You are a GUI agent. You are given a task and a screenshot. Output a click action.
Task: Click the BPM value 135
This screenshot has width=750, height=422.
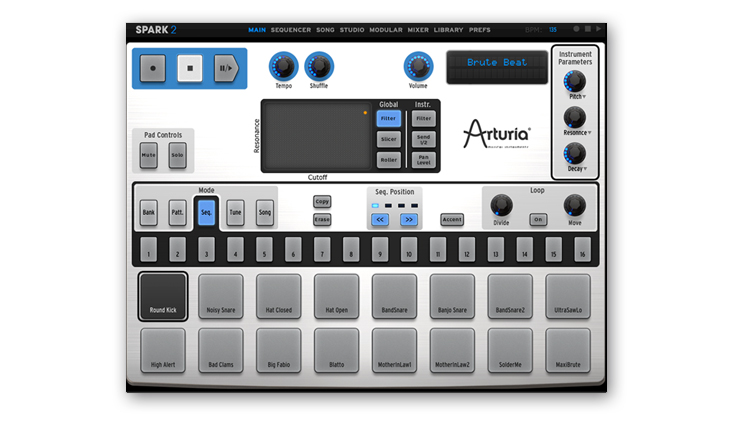pos(553,30)
